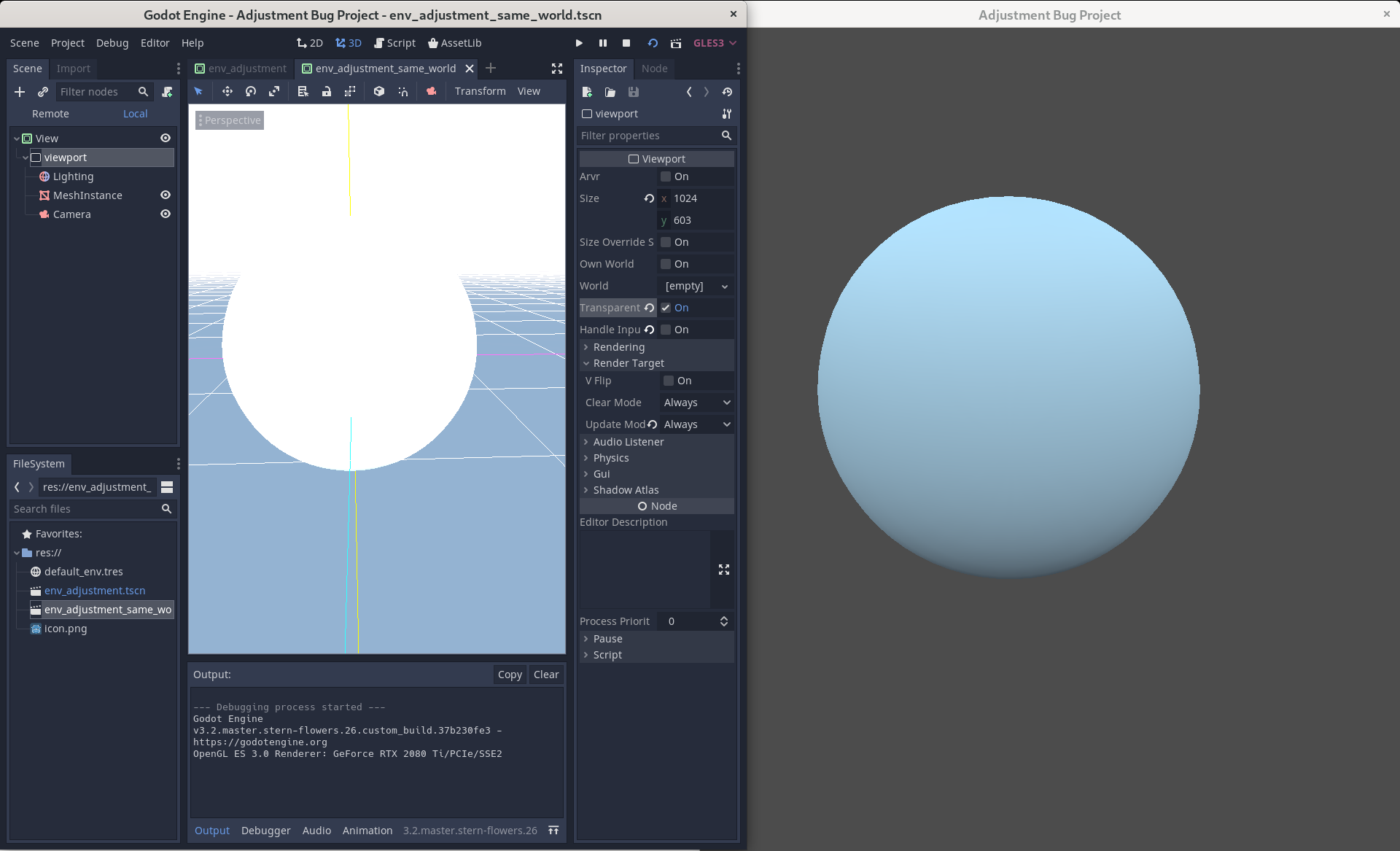
Task: Hide the MeshInstance node
Action: (x=165, y=195)
